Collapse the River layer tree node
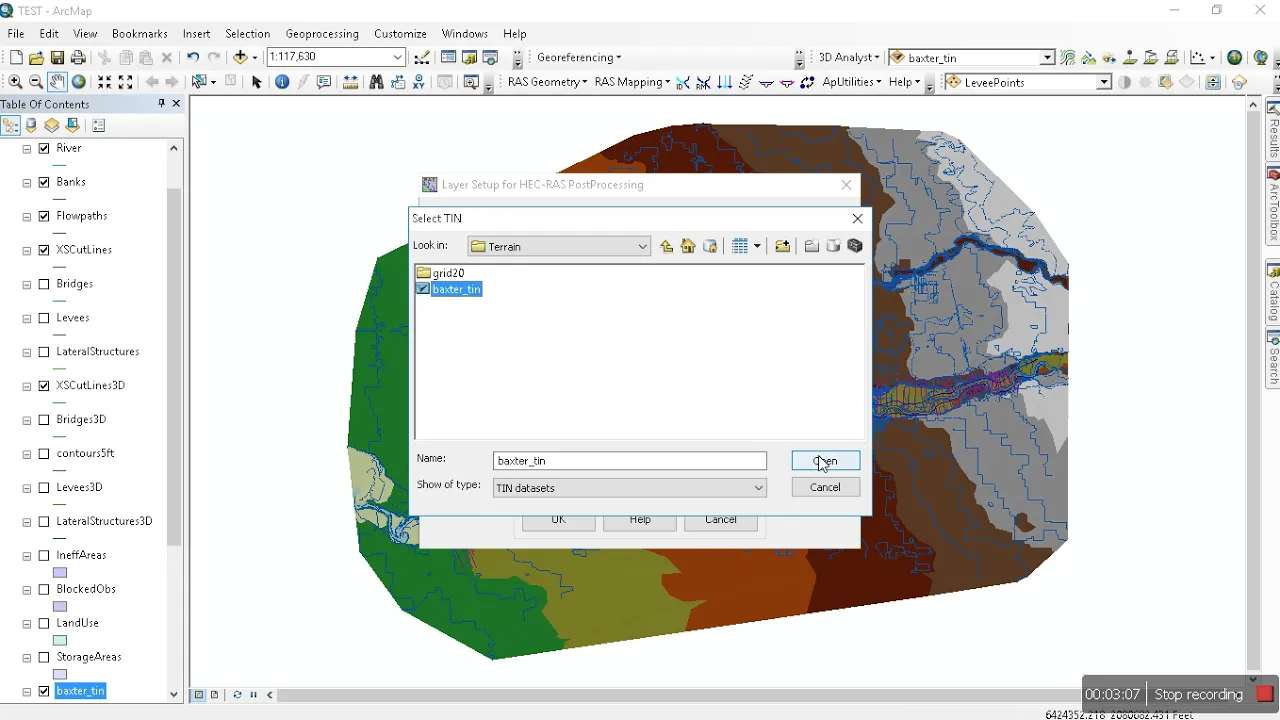1280x720 pixels. pyautogui.click(x=27, y=148)
